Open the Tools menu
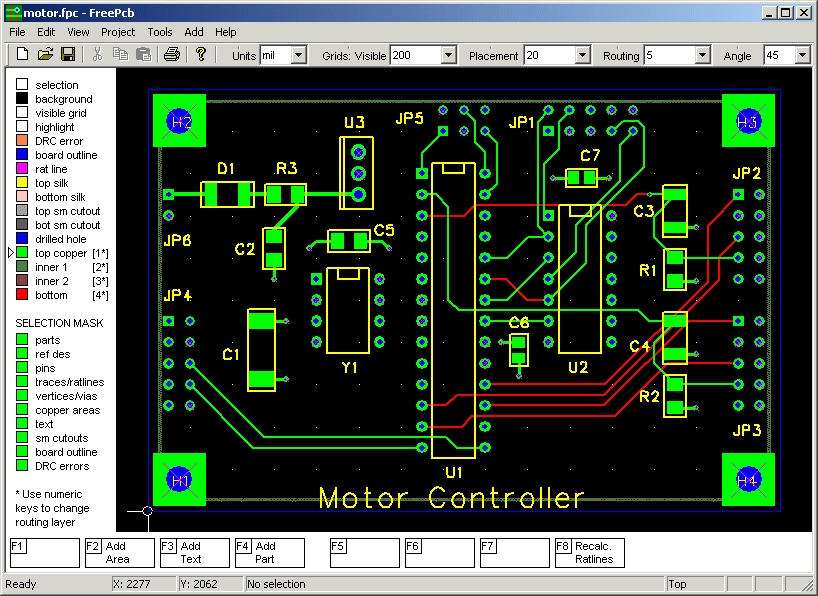This screenshot has width=818, height=596. (x=161, y=32)
